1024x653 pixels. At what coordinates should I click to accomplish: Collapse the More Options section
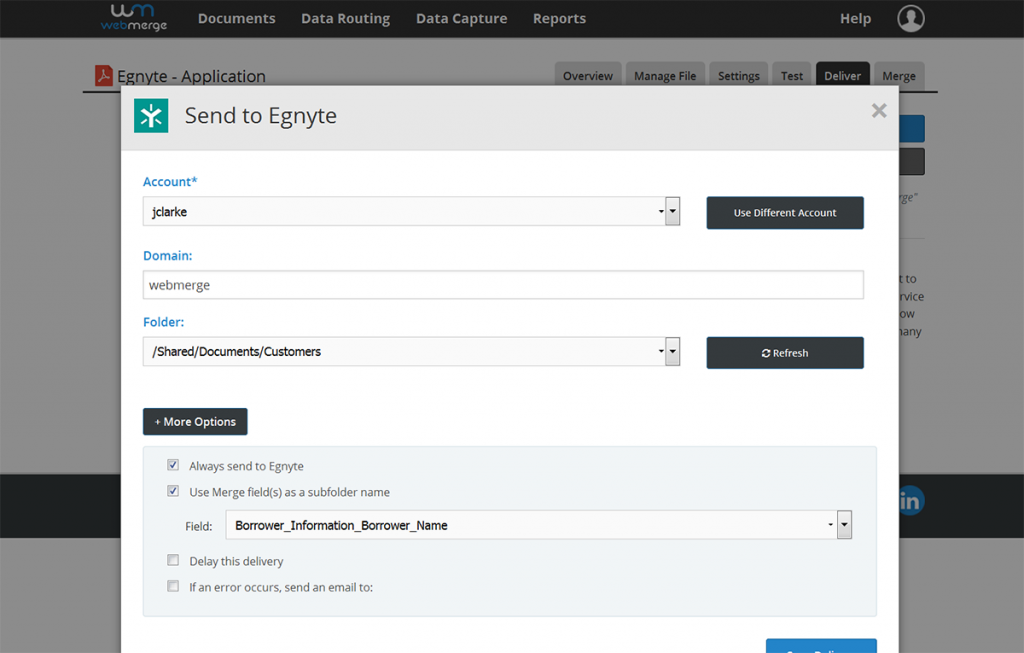(x=195, y=422)
